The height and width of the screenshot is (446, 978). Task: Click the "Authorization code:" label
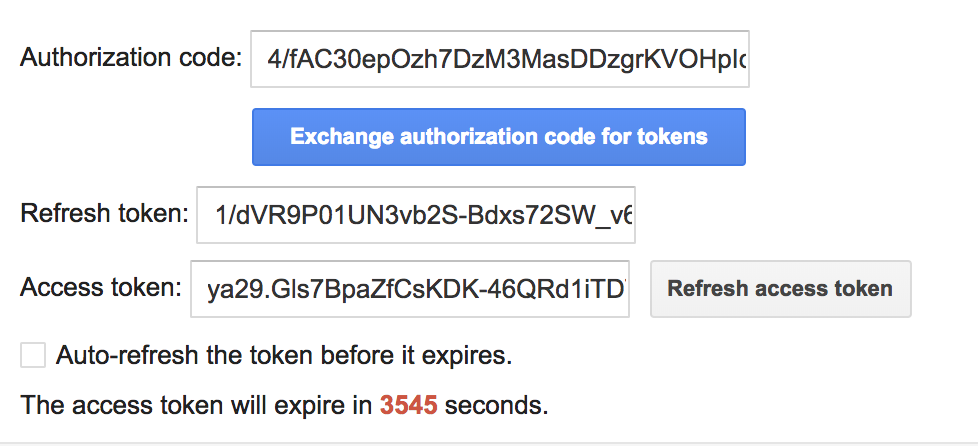[x=131, y=58]
